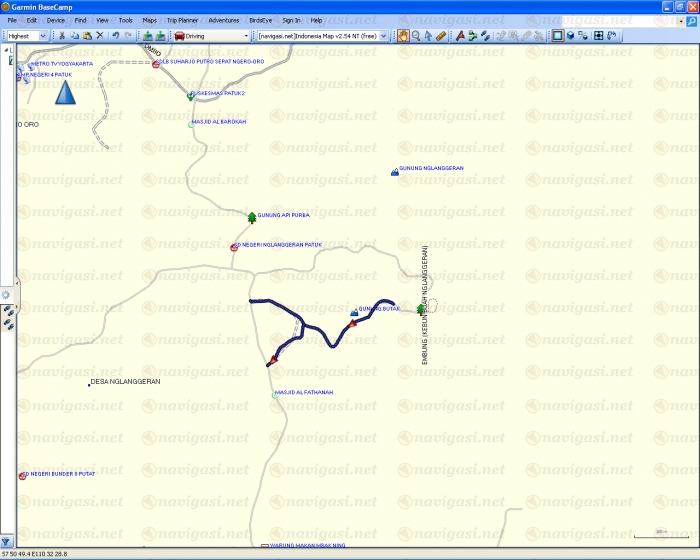
Task: Click the blue triangle position marker
Action: pos(64,93)
